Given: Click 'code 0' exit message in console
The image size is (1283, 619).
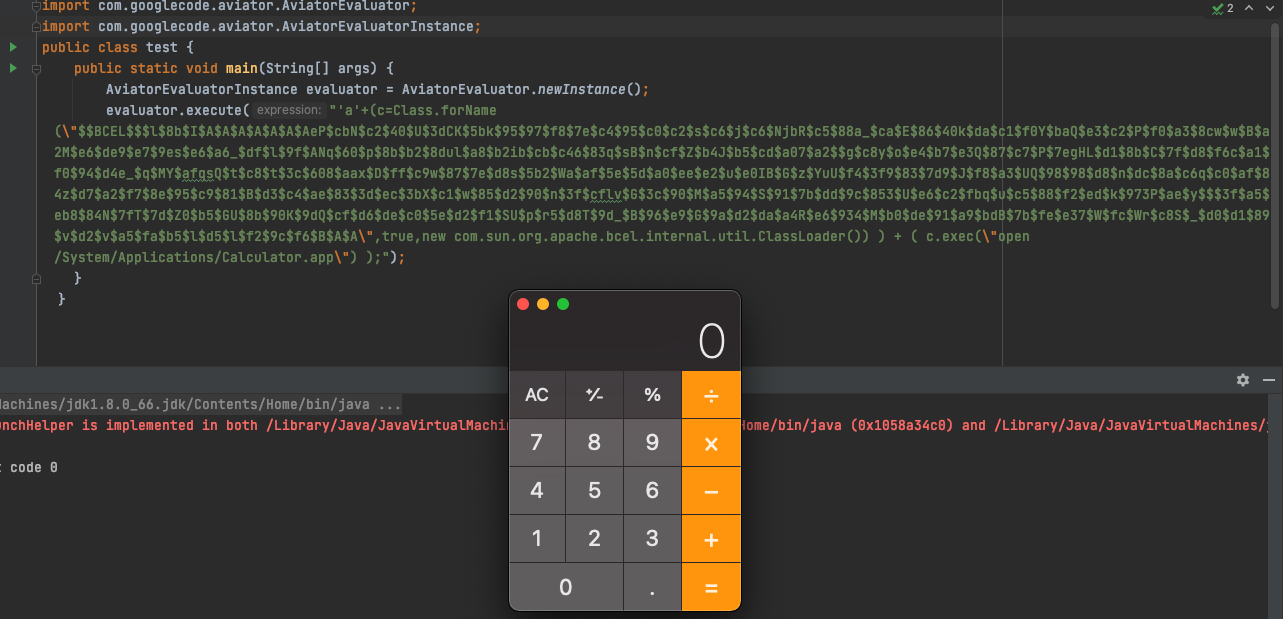Looking at the screenshot, I should tap(34, 467).
